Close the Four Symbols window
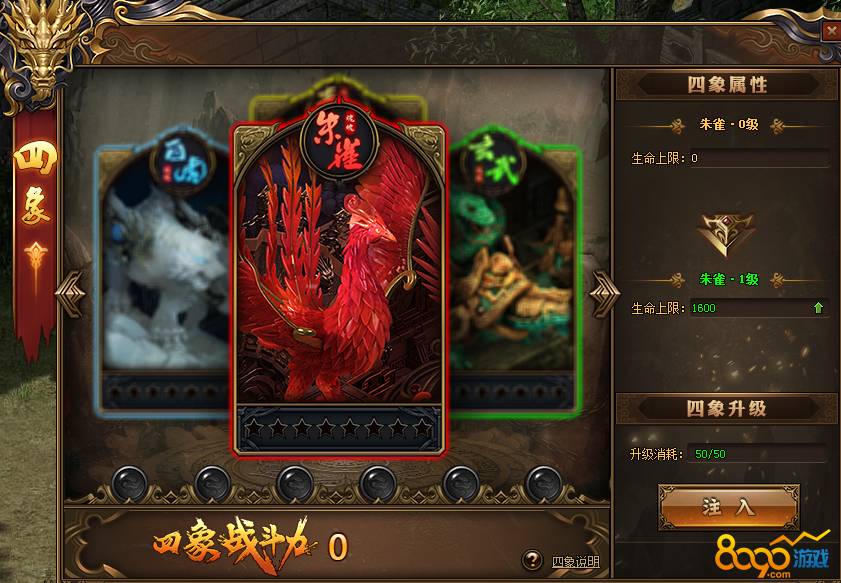Viewport: 841px width, 583px height. 831,31
